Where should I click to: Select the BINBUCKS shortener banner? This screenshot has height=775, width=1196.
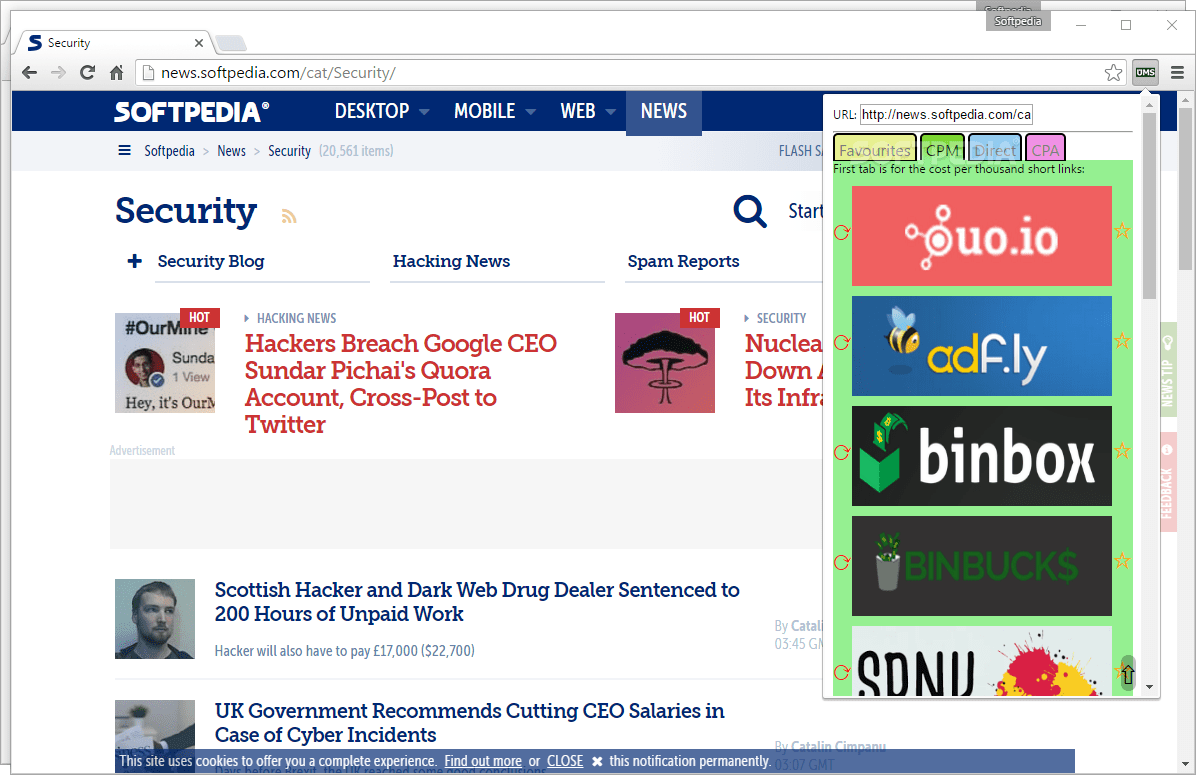click(982, 565)
